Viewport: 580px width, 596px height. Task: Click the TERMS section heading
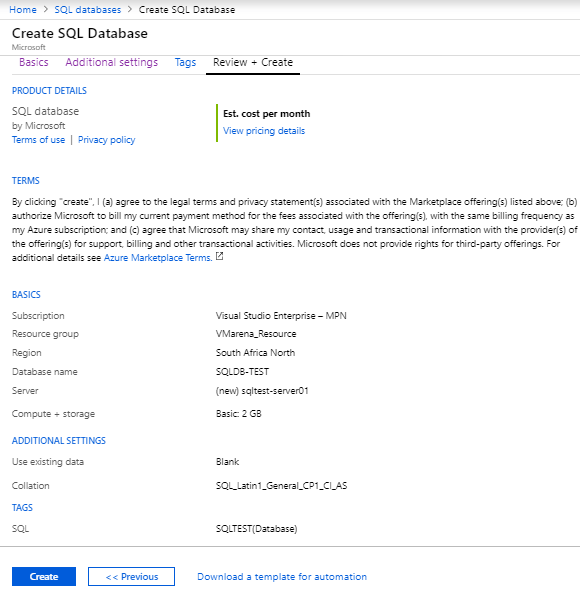click(x=25, y=181)
